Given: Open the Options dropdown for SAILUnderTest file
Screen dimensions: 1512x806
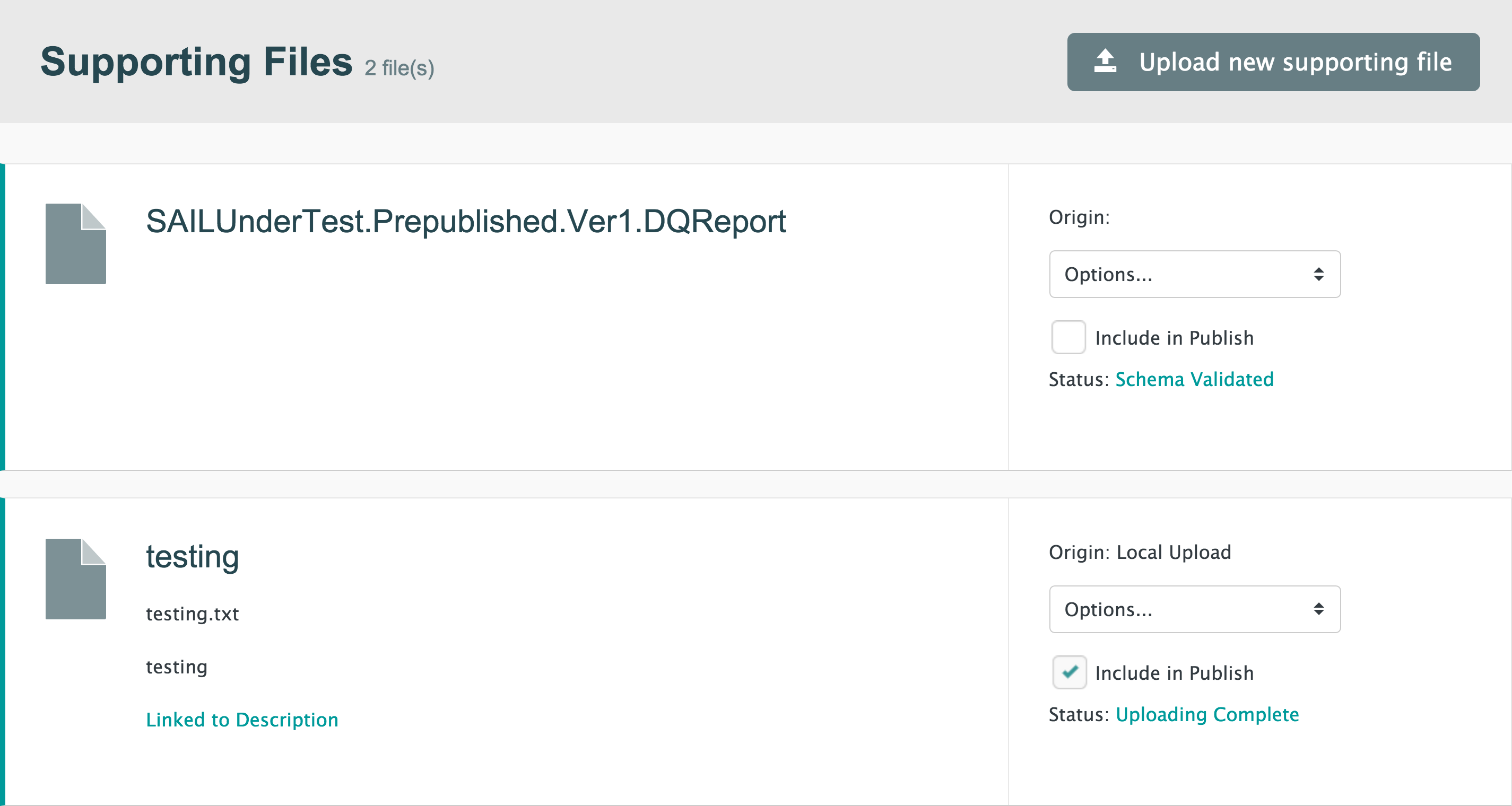Looking at the screenshot, I should pyautogui.click(x=1194, y=275).
